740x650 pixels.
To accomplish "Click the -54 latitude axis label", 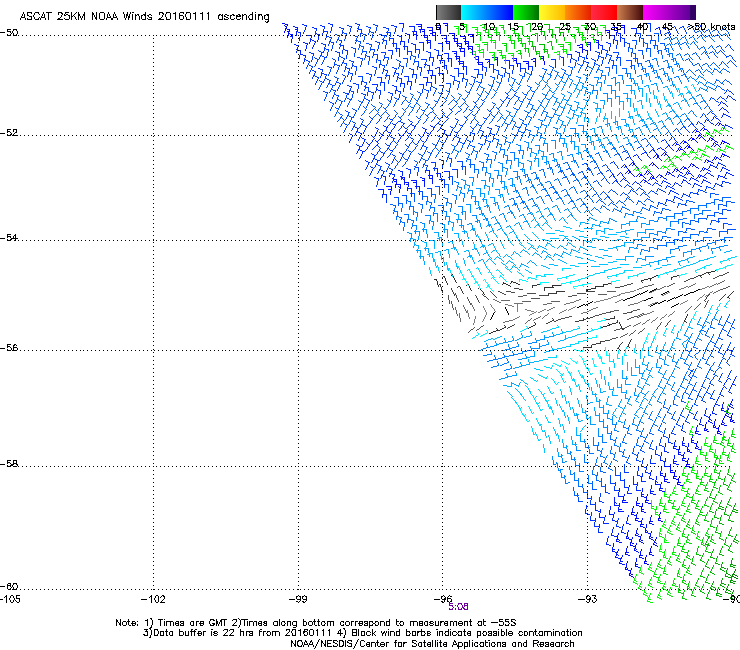I will pos(9,237).
